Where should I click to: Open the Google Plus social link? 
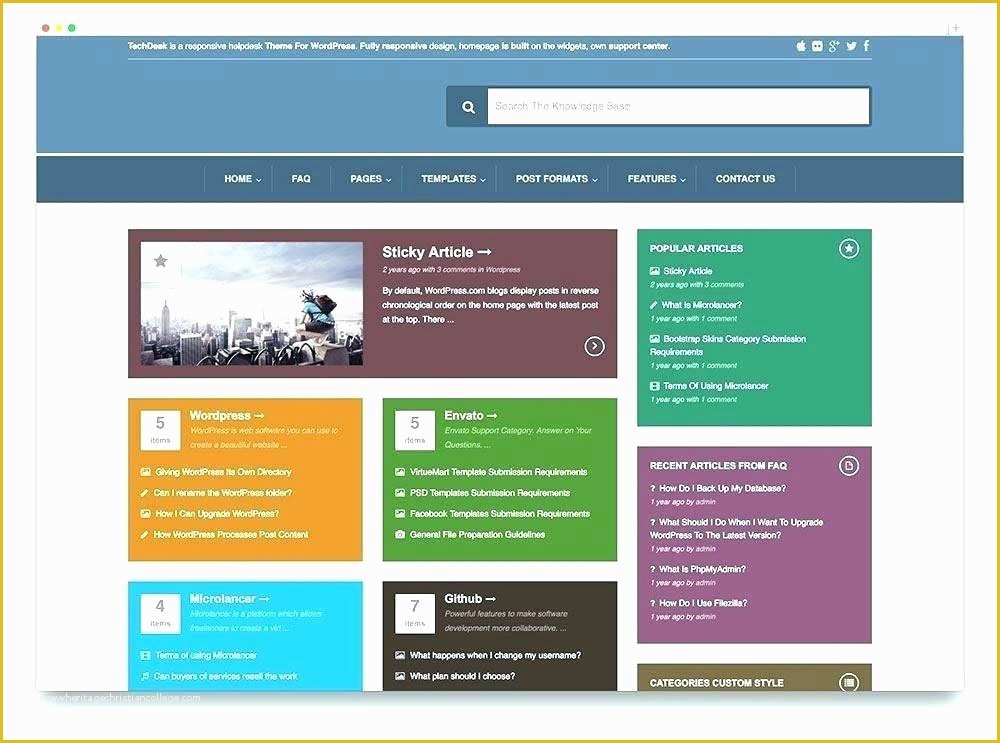coord(834,46)
